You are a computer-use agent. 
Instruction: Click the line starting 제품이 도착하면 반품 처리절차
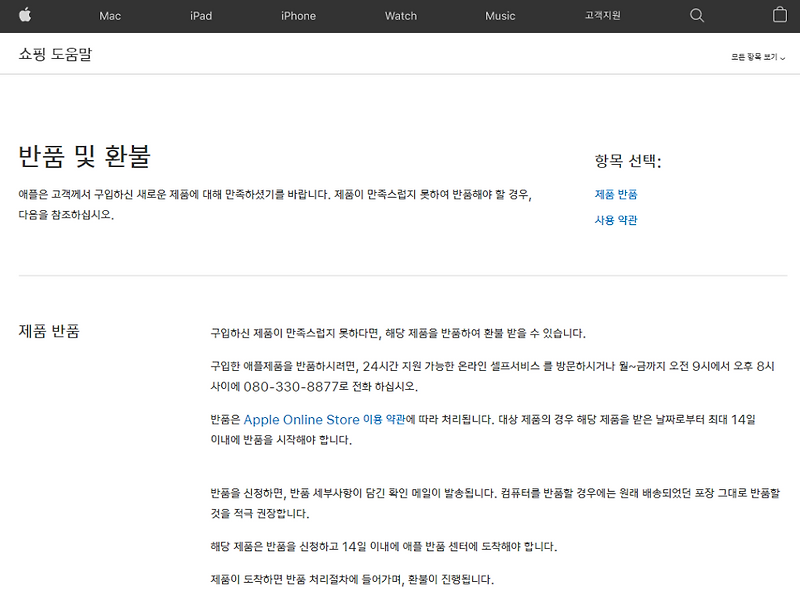(352, 579)
